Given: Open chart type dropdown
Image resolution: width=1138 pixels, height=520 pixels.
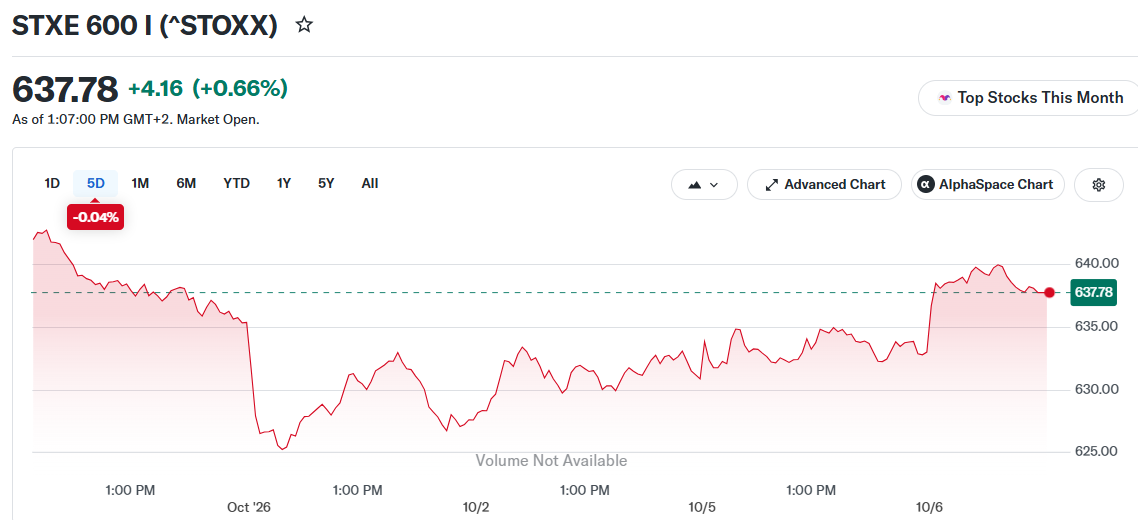Looking at the screenshot, I should point(704,184).
